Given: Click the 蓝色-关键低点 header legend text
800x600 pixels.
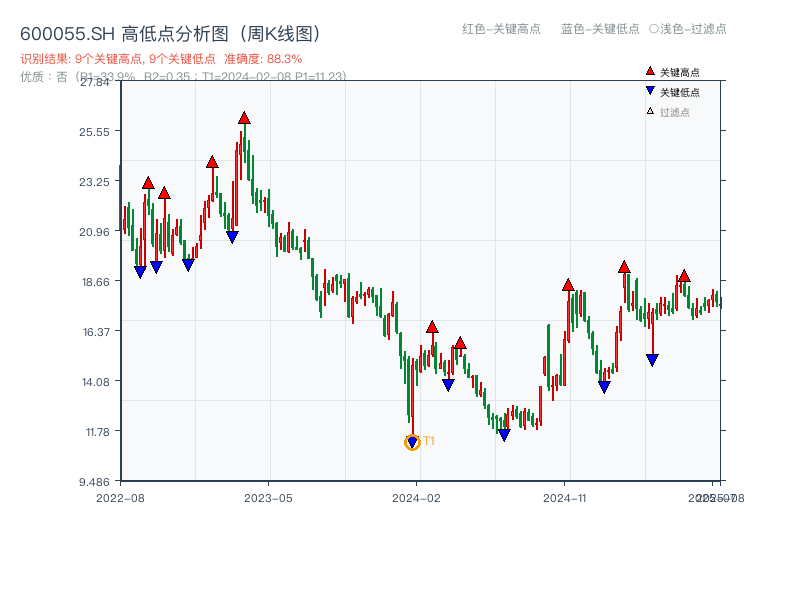Looking at the screenshot, I should (x=600, y=29).
